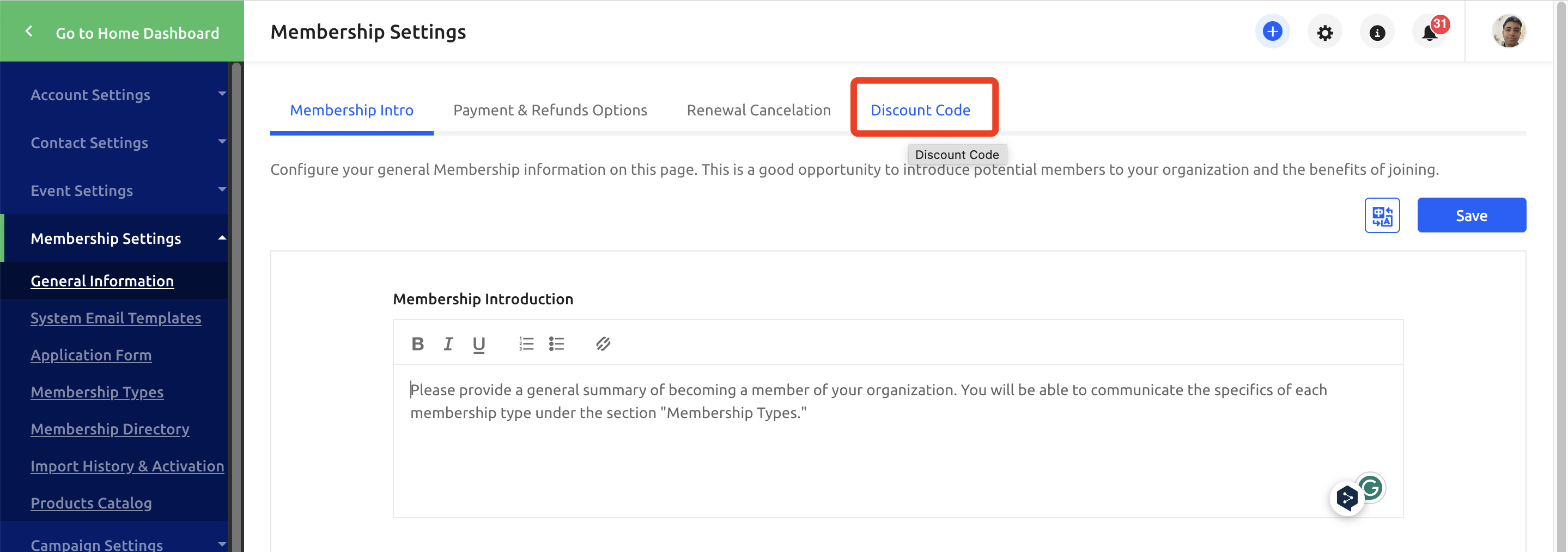Toggle italic formatting in editor
Image resolution: width=1568 pixels, height=552 pixels.
pos(448,344)
